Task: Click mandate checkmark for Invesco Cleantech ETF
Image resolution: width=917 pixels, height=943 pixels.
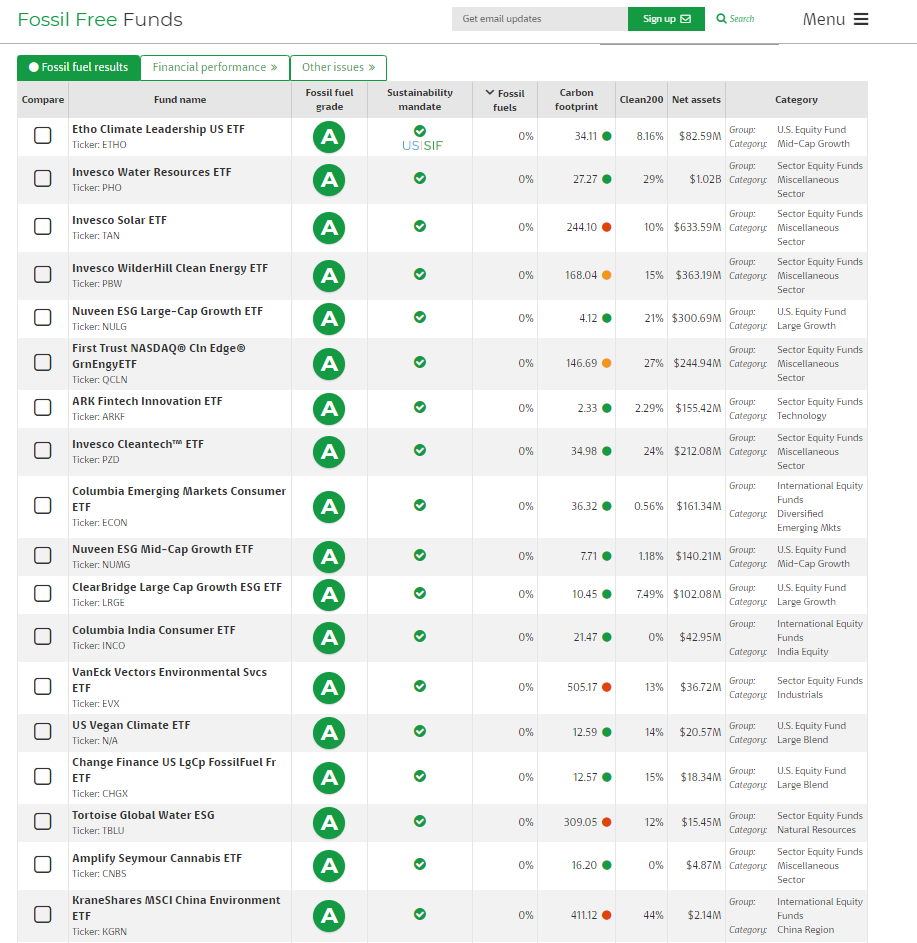Action: tap(420, 450)
